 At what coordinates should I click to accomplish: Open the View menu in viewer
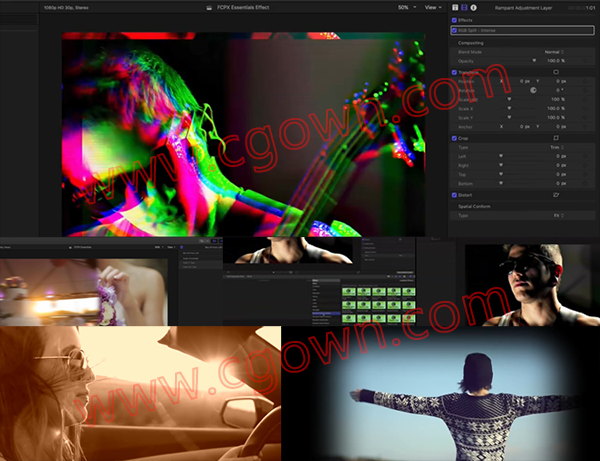tap(432, 7)
